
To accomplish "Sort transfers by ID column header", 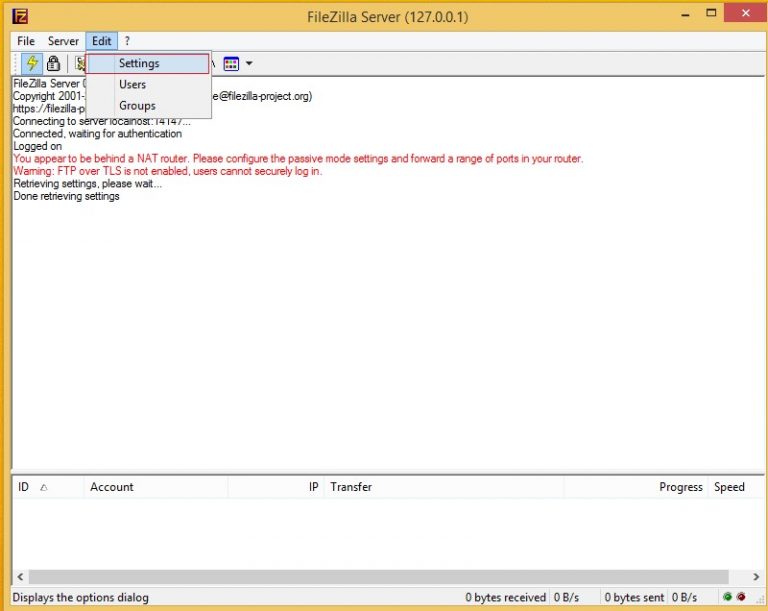I will (24, 487).
